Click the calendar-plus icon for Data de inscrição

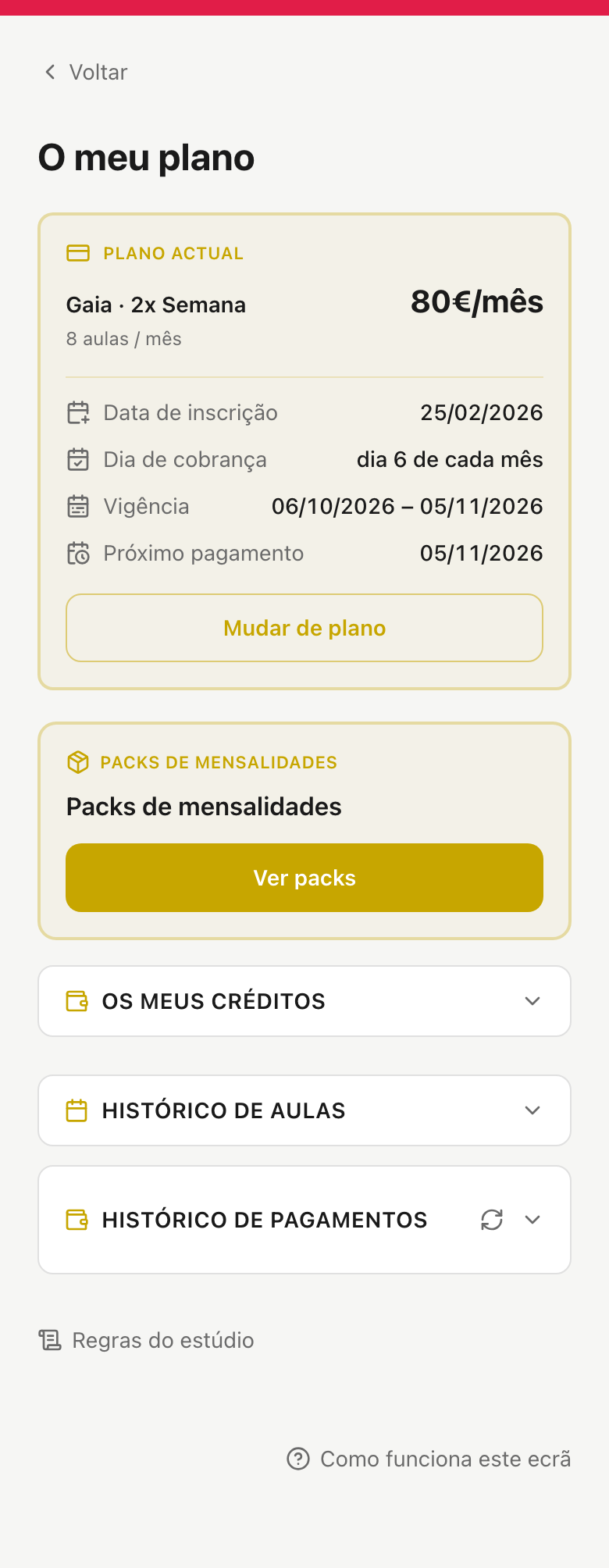click(x=78, y=412)
